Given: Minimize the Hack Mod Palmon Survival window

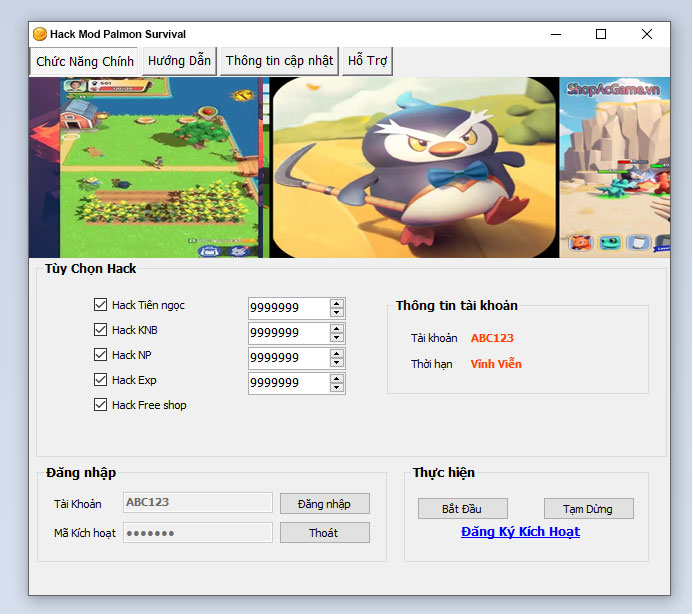Looking at the screenshot, I should tap(556, 34).
